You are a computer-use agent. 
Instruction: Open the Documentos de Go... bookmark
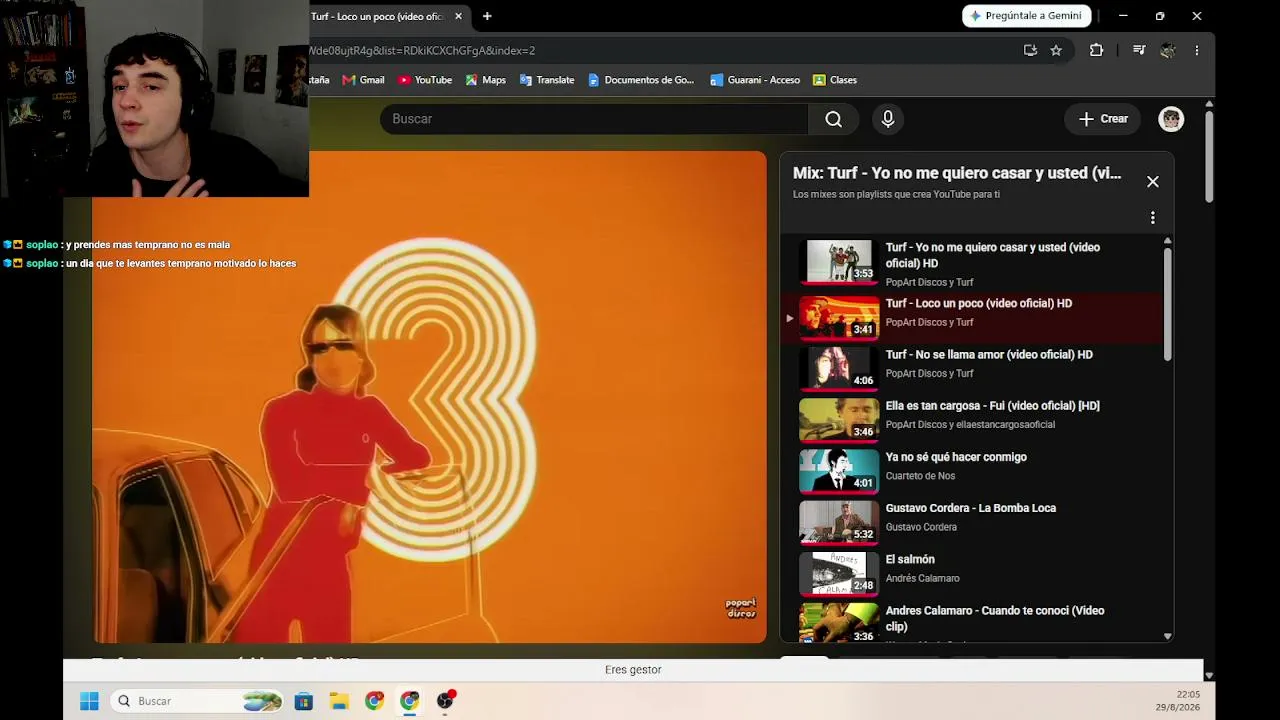pos(641,80)
